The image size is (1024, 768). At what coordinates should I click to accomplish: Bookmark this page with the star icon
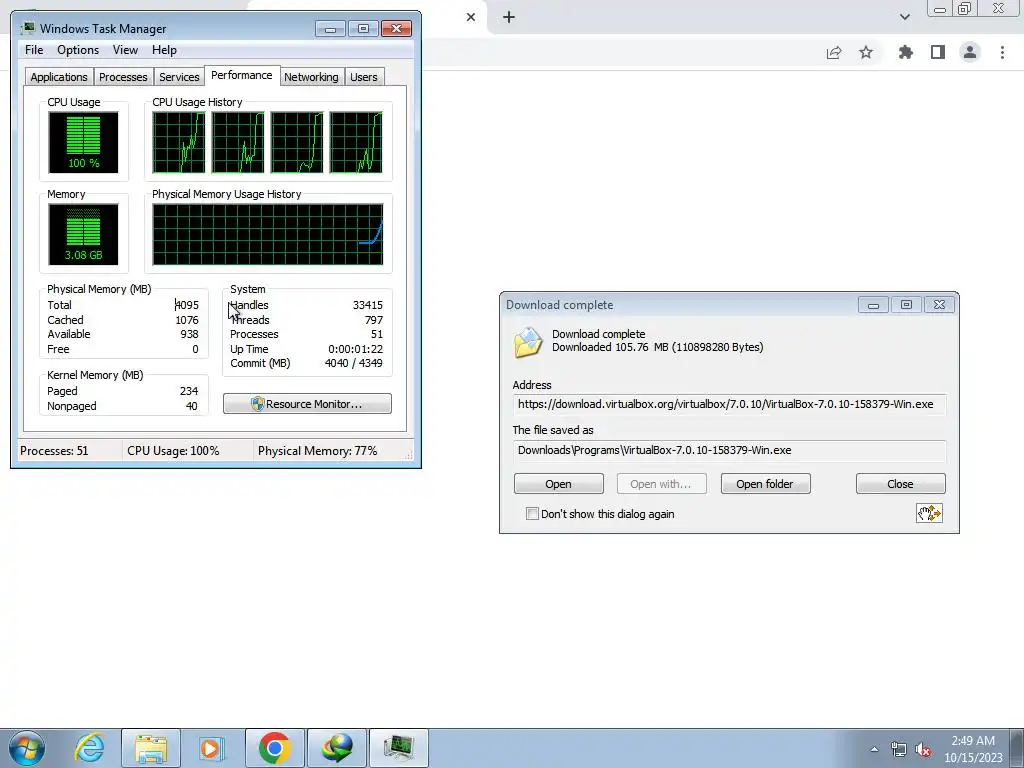866,52
